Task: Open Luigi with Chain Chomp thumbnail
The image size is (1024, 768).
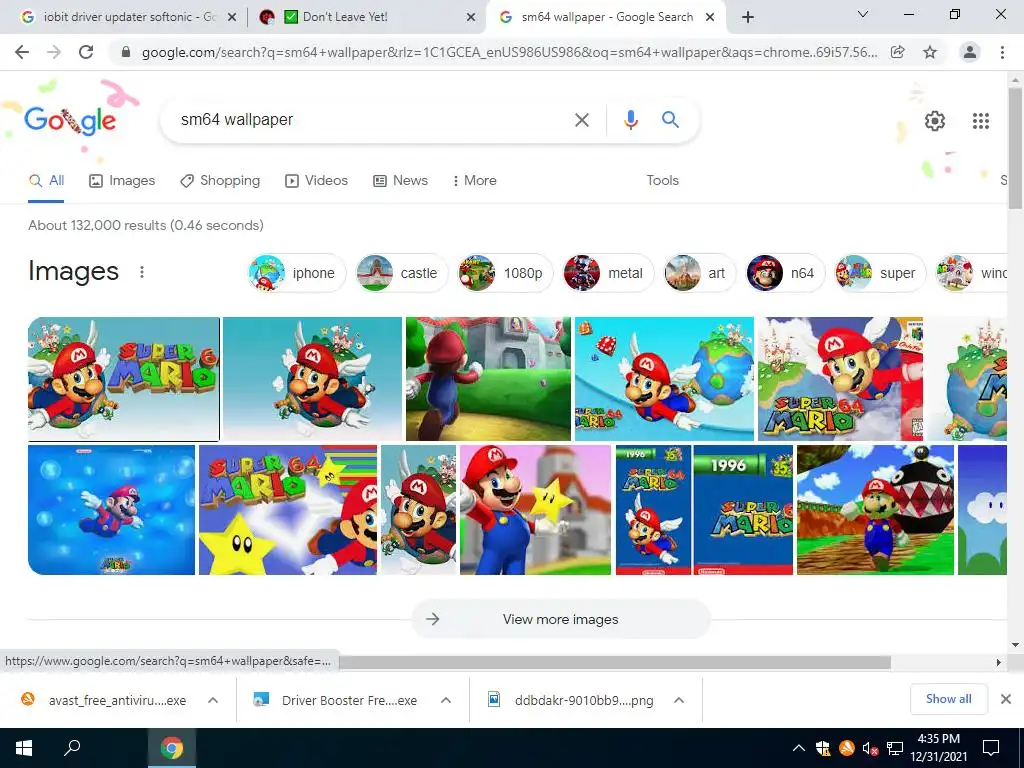Action: click(875, 510)
